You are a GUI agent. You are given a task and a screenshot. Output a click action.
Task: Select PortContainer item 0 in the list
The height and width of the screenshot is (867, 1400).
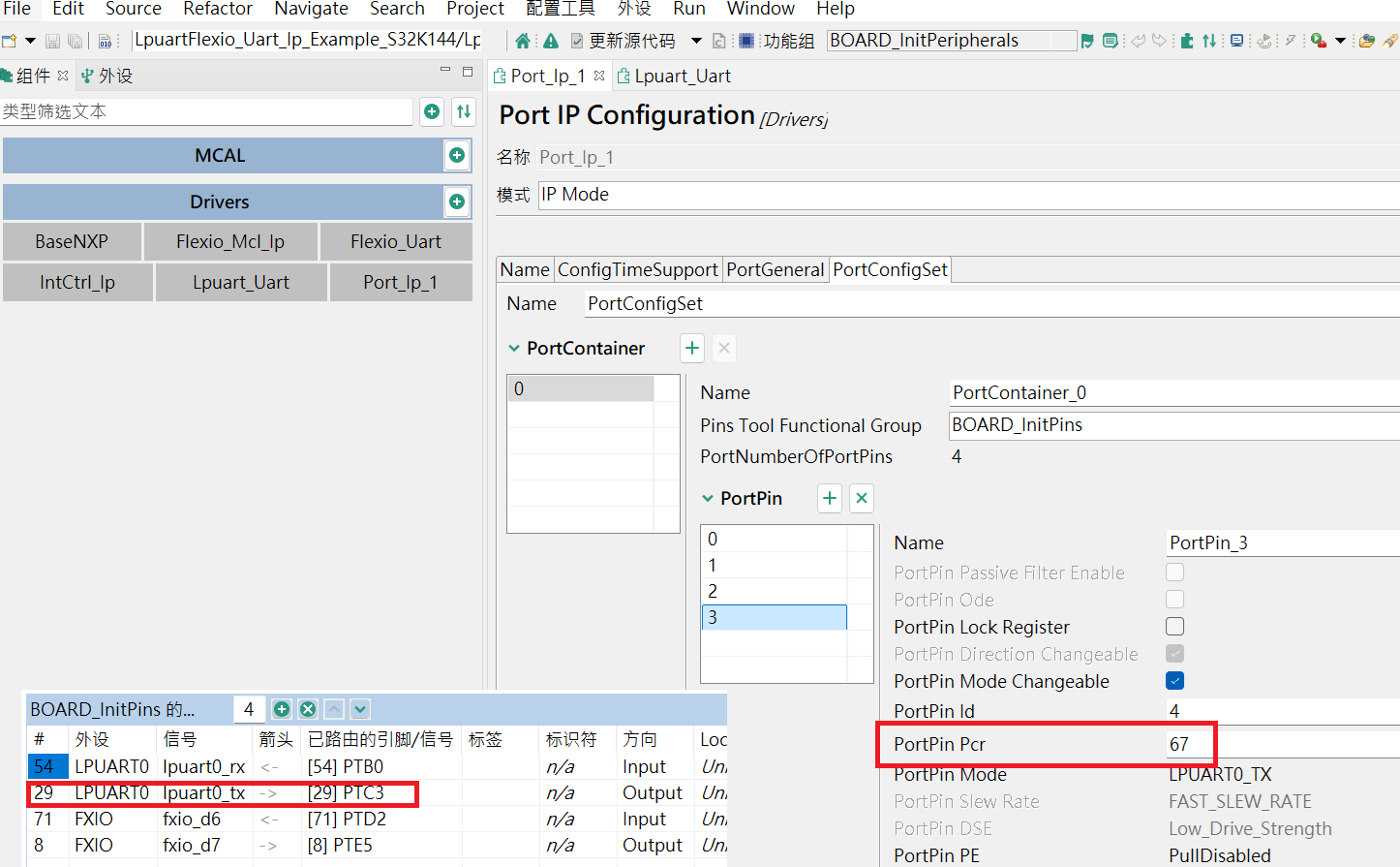[581, 388]
